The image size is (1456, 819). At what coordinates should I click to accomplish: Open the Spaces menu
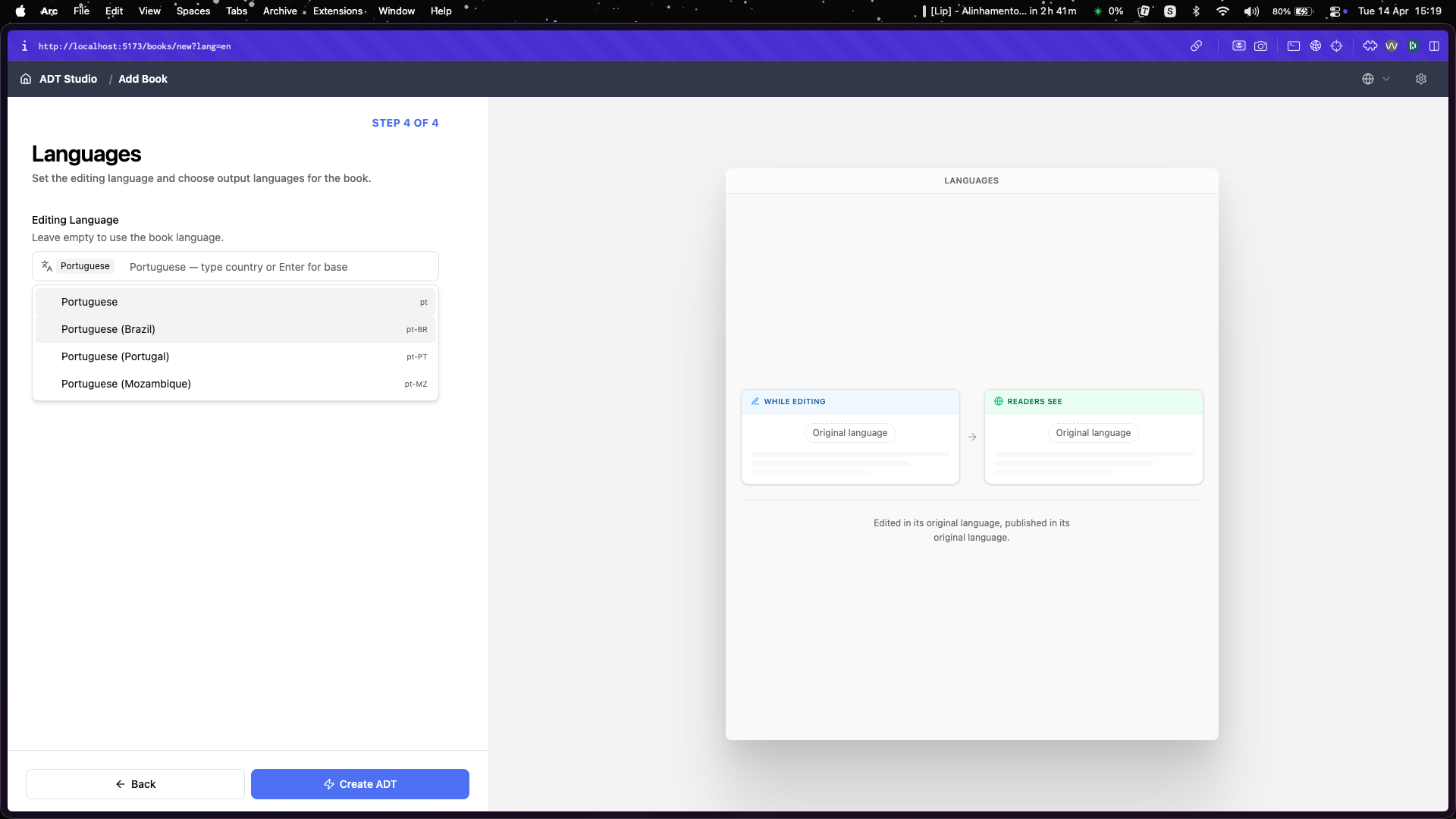193,11
